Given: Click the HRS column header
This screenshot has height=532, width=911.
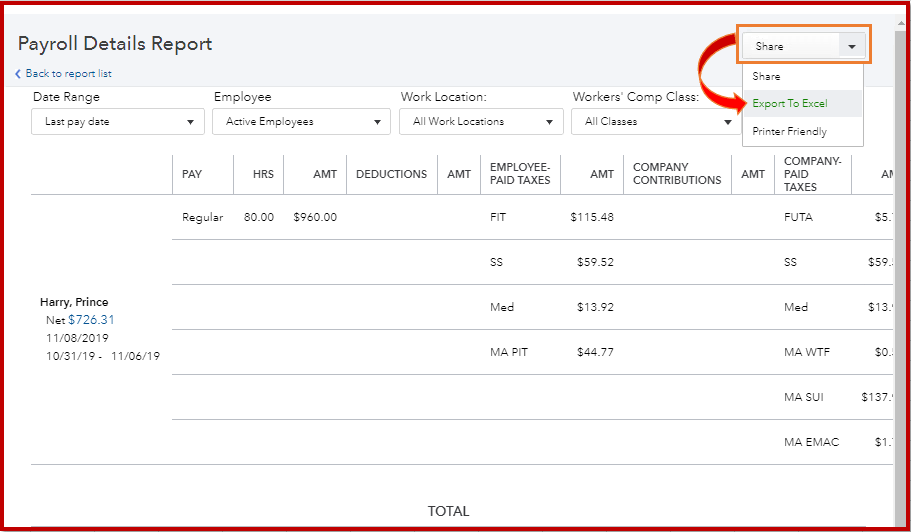Looking at the screenshot, I should point(263,174).
